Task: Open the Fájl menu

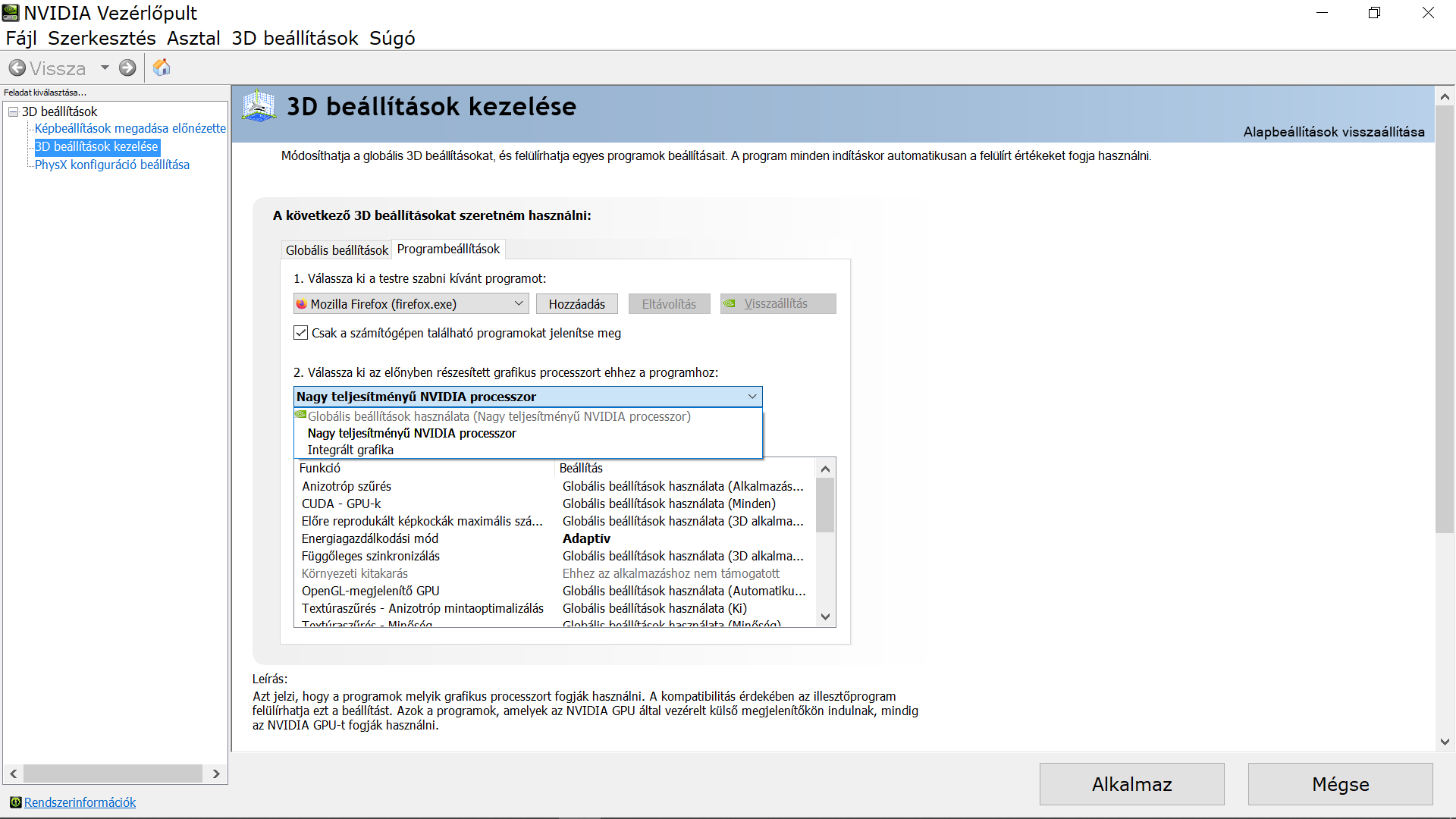Action: (21, 38)
